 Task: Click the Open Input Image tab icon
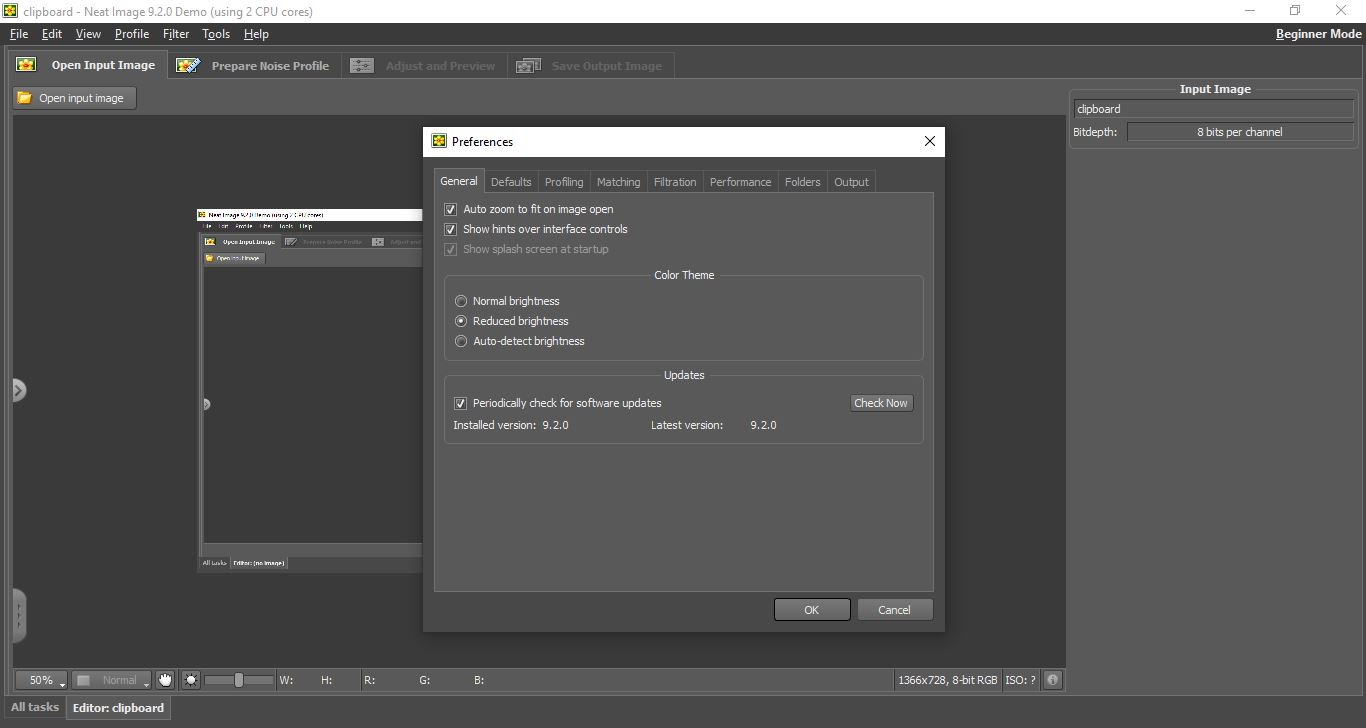pyautogui.click(x=26, y=65)
